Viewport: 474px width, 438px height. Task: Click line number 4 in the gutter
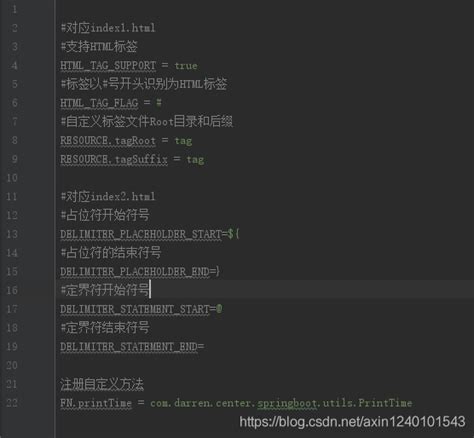[x=14, y=65]
